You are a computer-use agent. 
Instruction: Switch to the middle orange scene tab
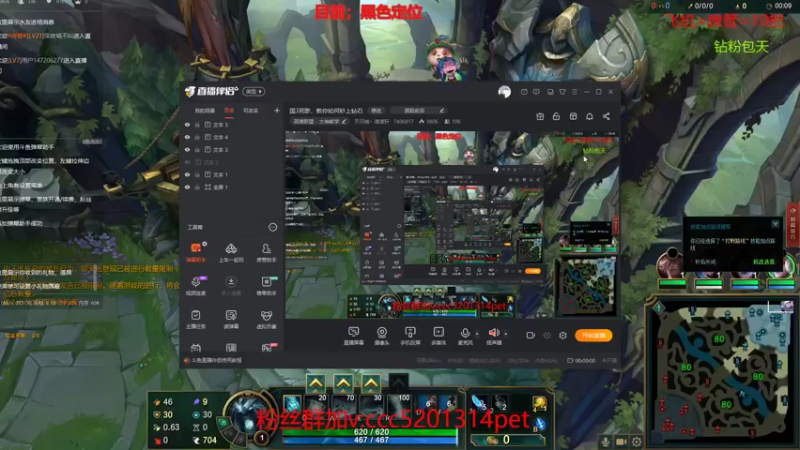[229, 111]
